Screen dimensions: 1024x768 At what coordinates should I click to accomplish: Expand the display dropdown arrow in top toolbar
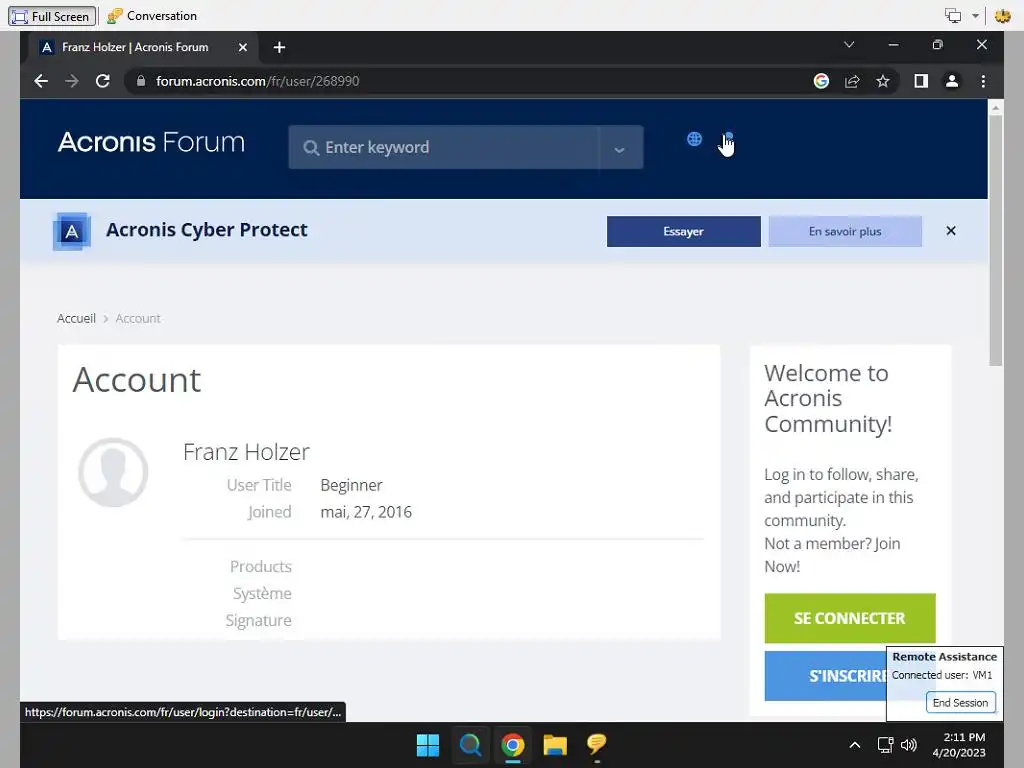coord(975,16)
